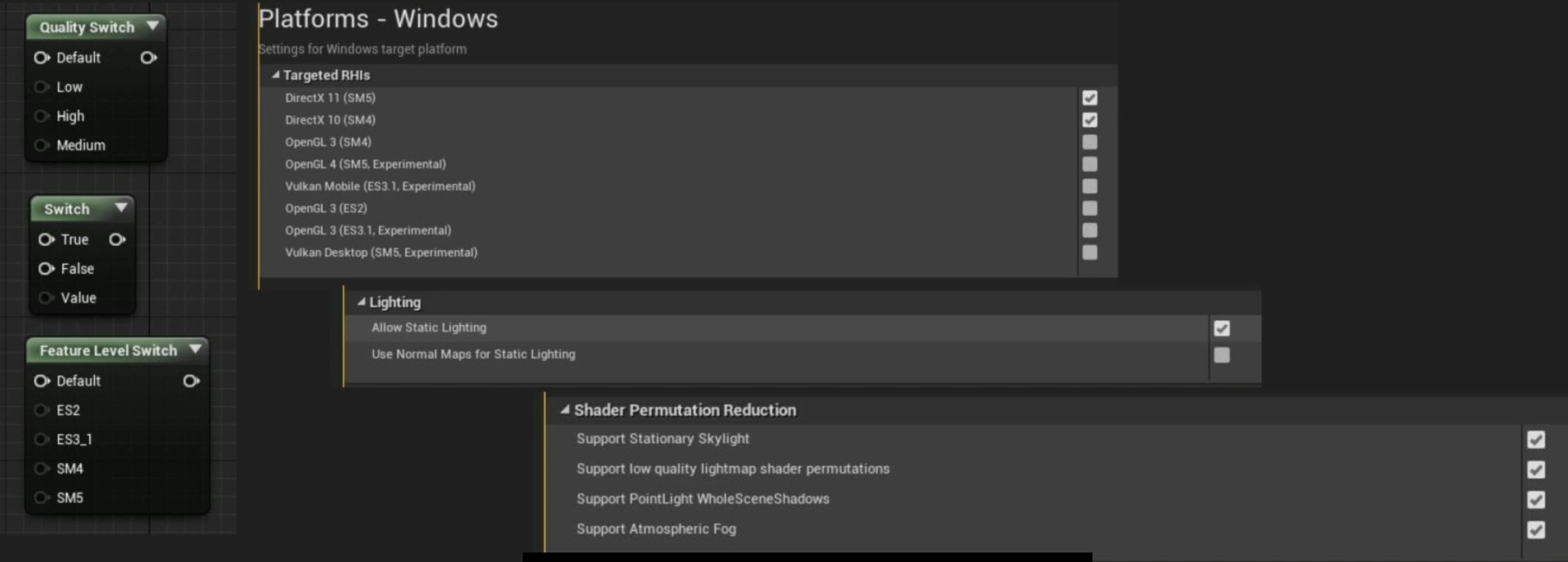Image resolution: width=1568 pixels, height=562 pixels.
Task: Click the Switch node False input pin
Action: pyautogui.click(x=46, y=269)
